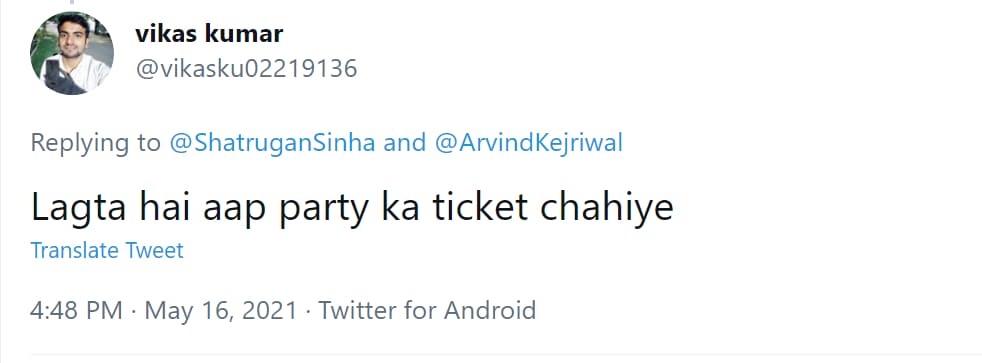The height and width of the screenshot is (363, 982).
Task: Open the Twitter for Android source link
Action: 428,310
